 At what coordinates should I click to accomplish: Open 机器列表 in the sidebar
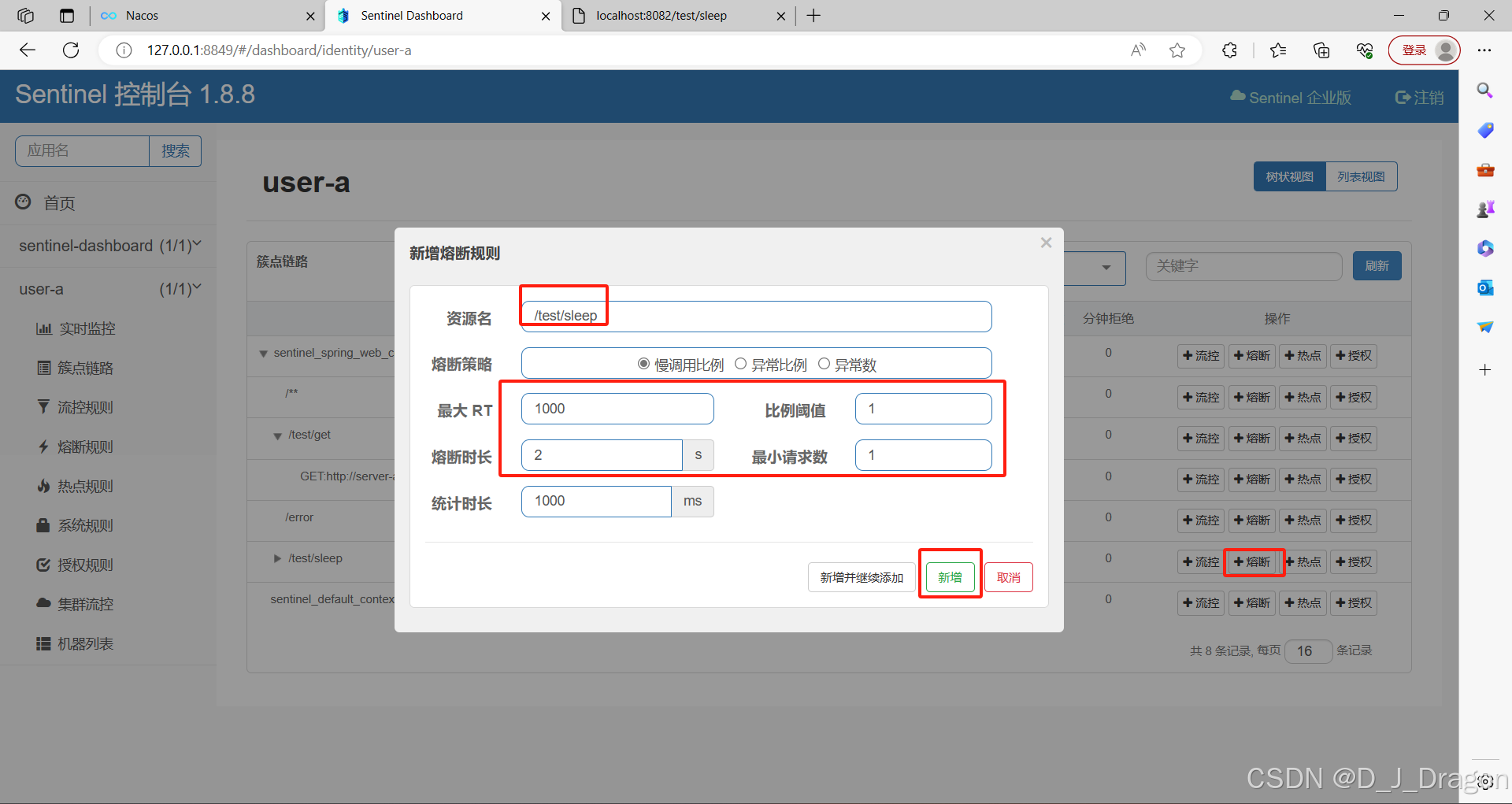(x=76, y=643)
